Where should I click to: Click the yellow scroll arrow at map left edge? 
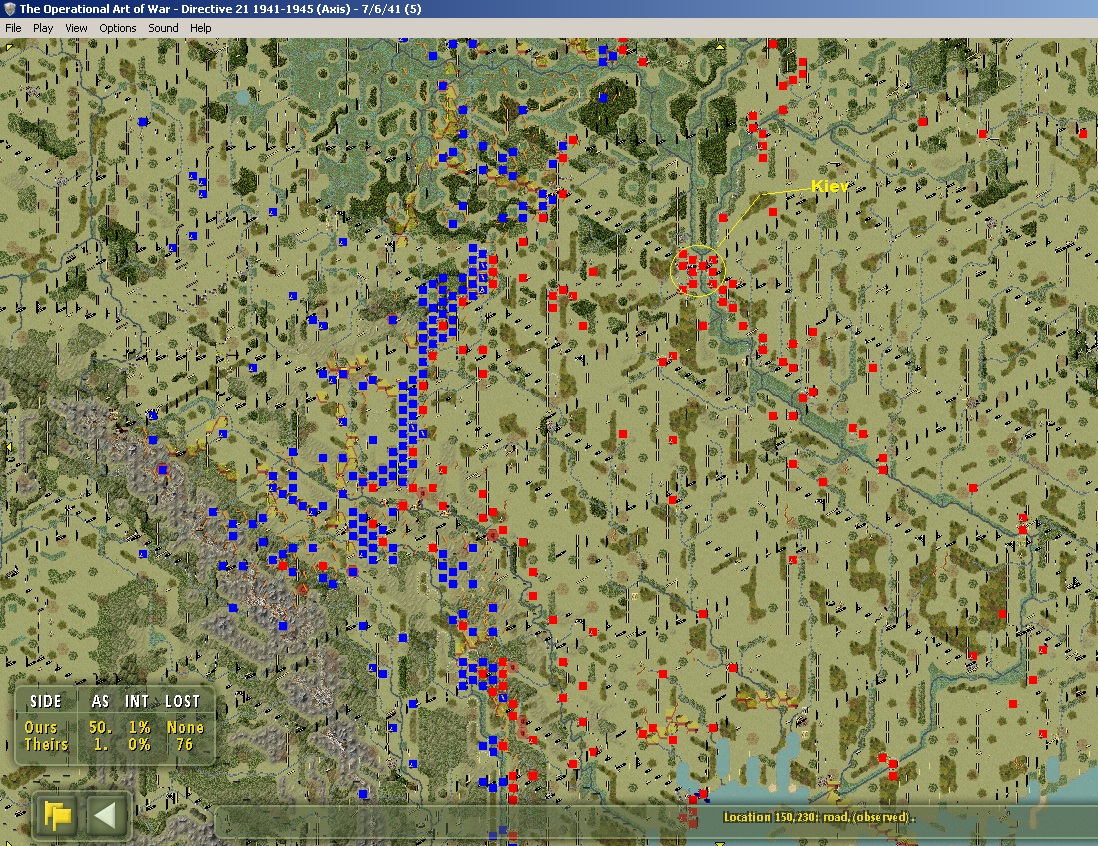[8, 446]
